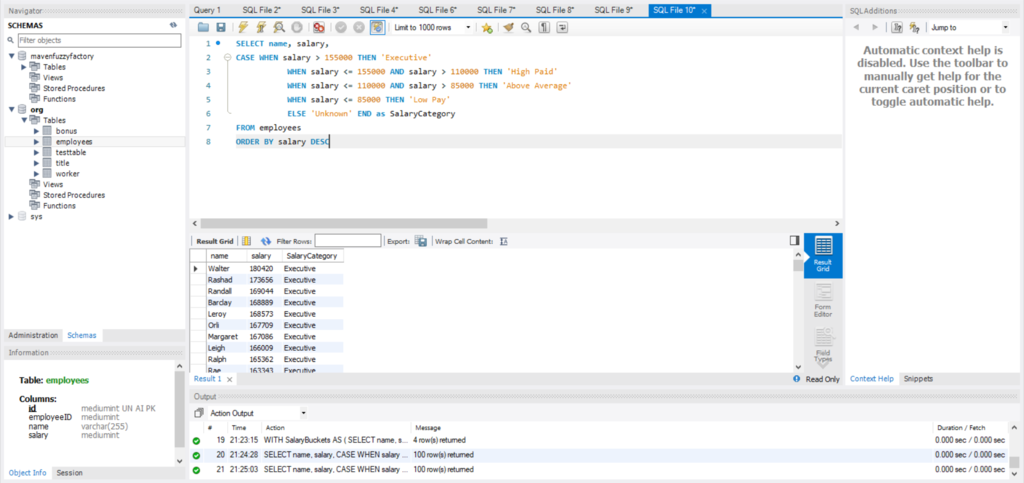This screenshot has width=1024, height=483.
Task: Select the worker table in the tree
Action: pyautogui.click(x=67, y=173)
